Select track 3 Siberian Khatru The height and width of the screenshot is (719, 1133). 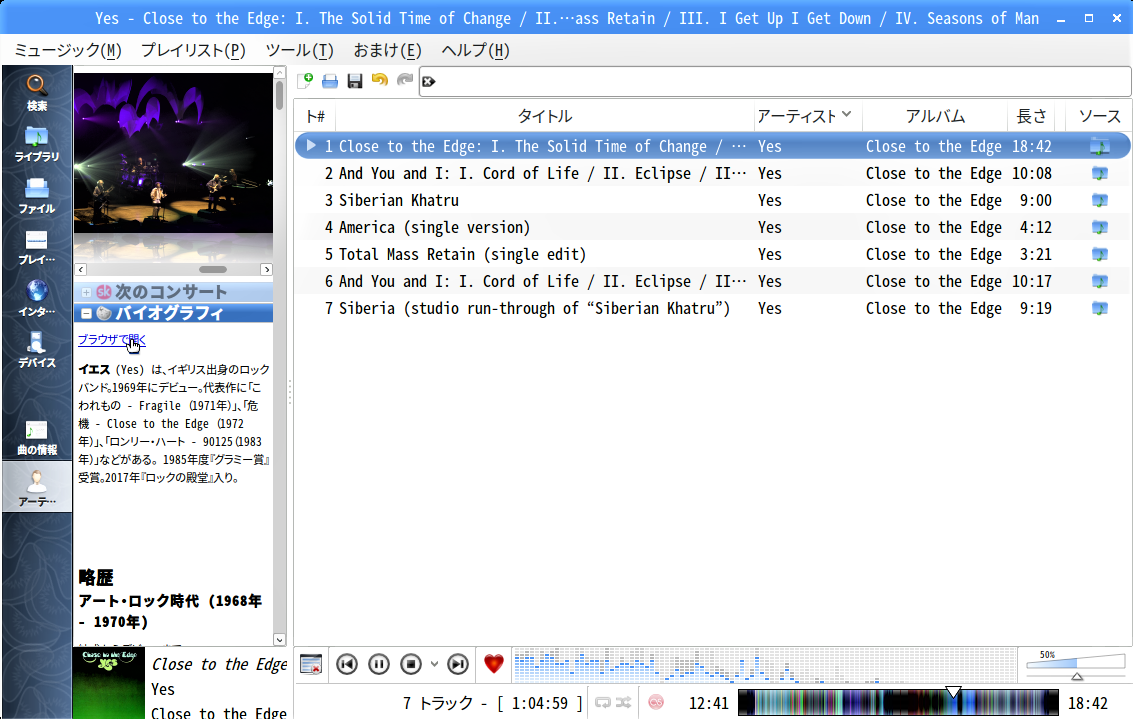[712, 200]
